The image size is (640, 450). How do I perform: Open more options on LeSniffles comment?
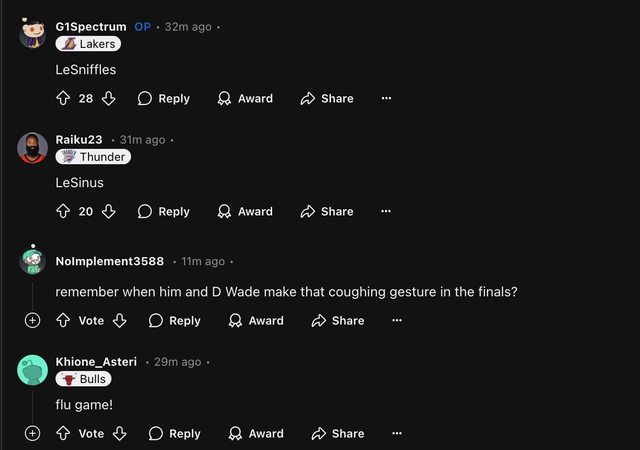pos(386,98)
